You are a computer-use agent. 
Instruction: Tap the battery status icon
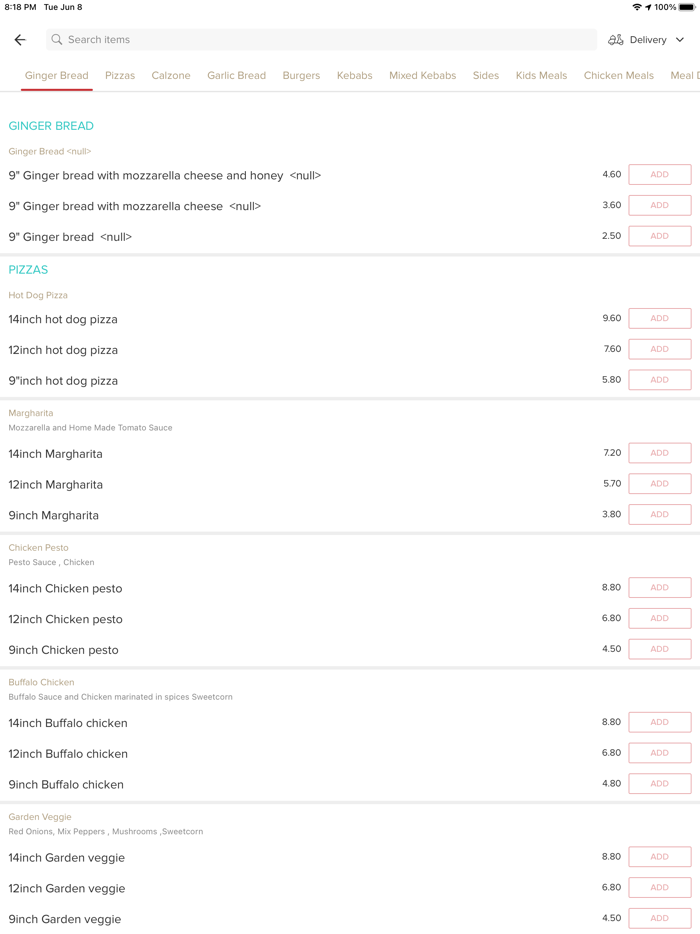click(686, 7)
